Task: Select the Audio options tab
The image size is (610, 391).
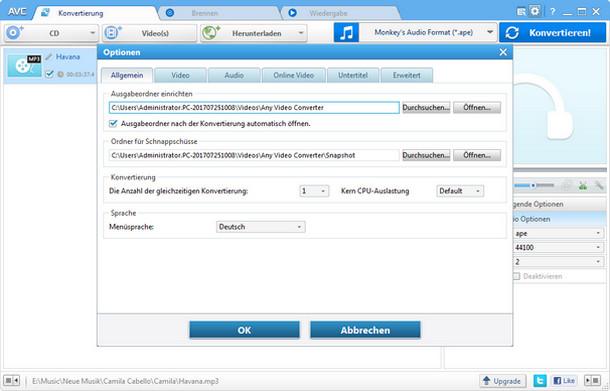Action: click(x=234, y=75)
